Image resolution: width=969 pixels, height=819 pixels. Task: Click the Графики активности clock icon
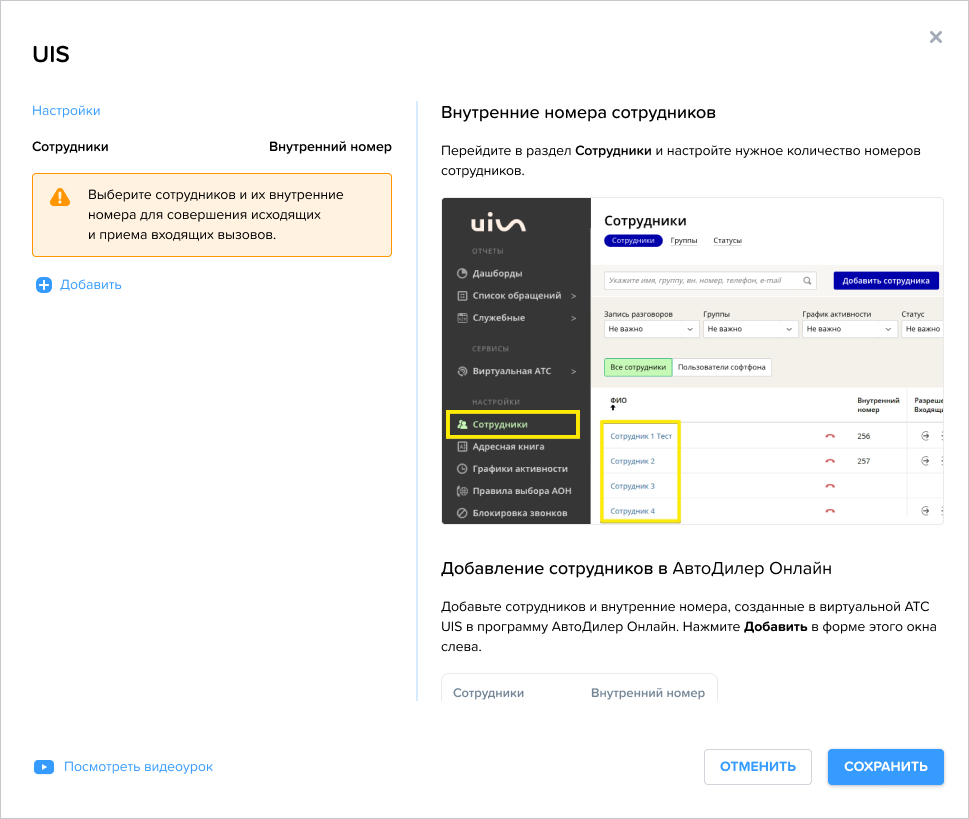pos(462,469)
